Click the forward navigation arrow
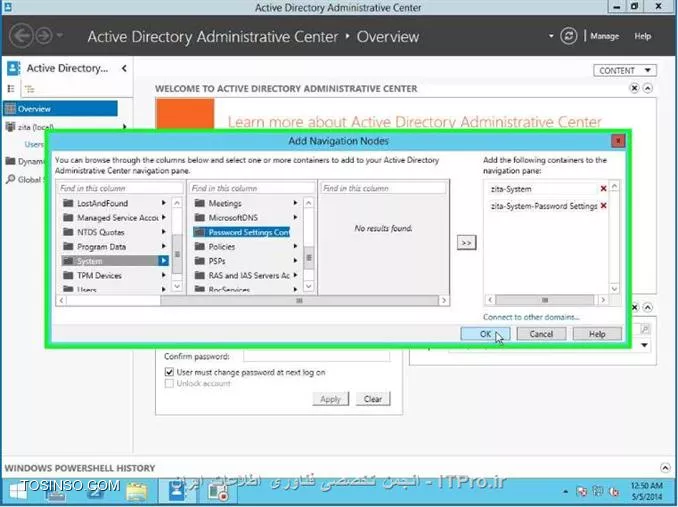The height and width of the screenshot is (507, 678). [x=44, y=36]
